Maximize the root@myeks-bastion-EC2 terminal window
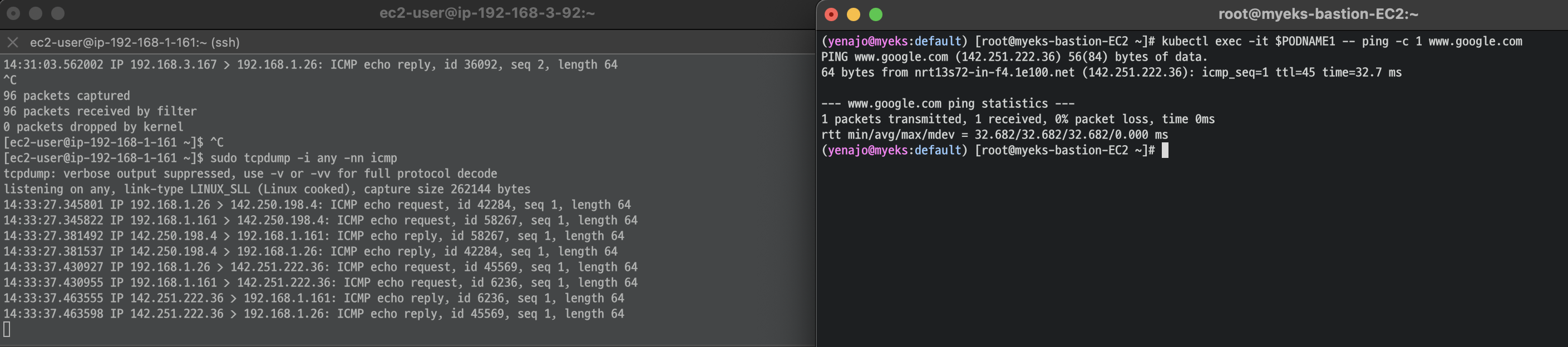 pos(875,14)
